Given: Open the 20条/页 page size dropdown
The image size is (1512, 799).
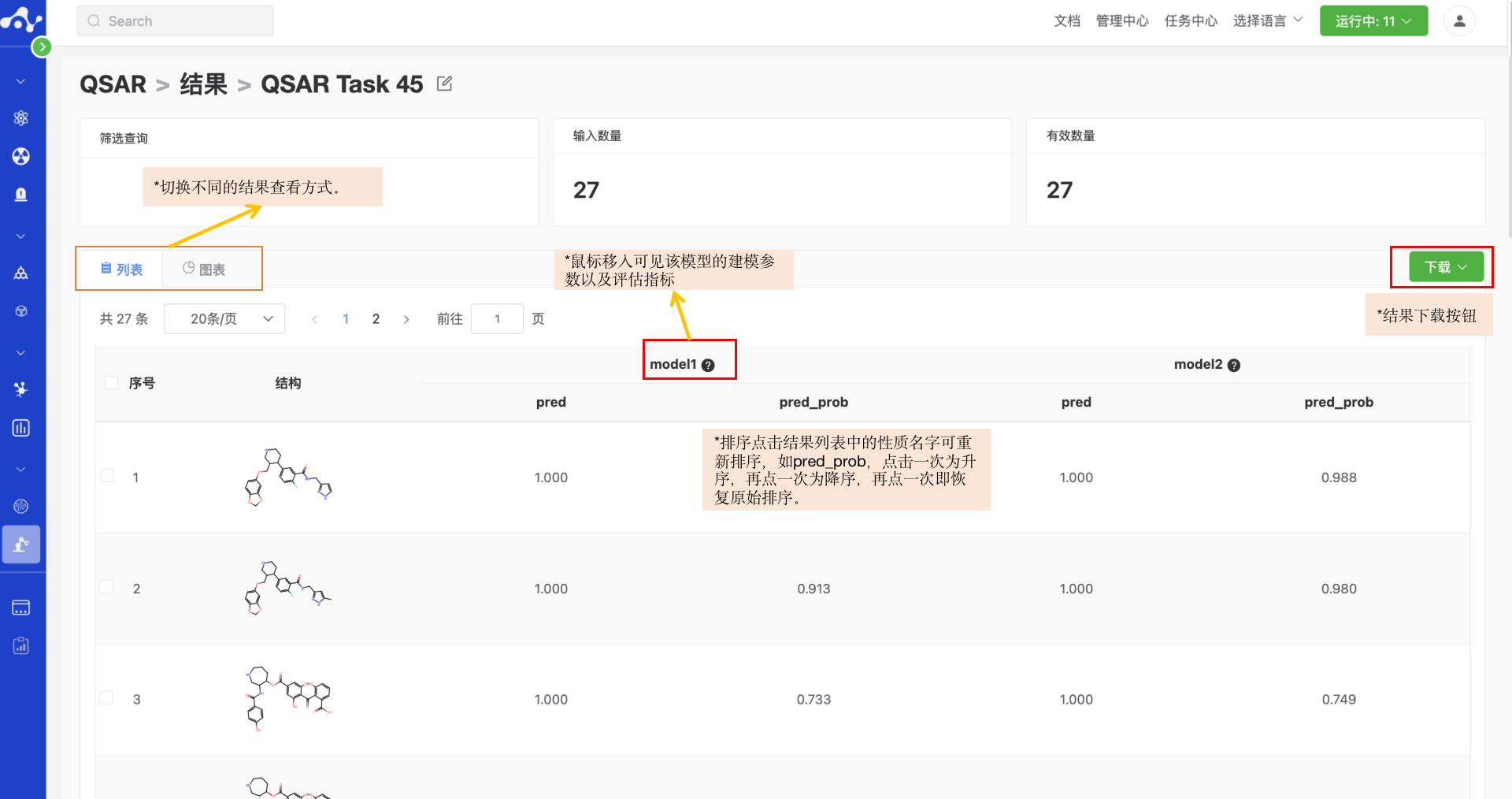Looking at the screenshot, I should pyautogui.click(x=224, y=318).
